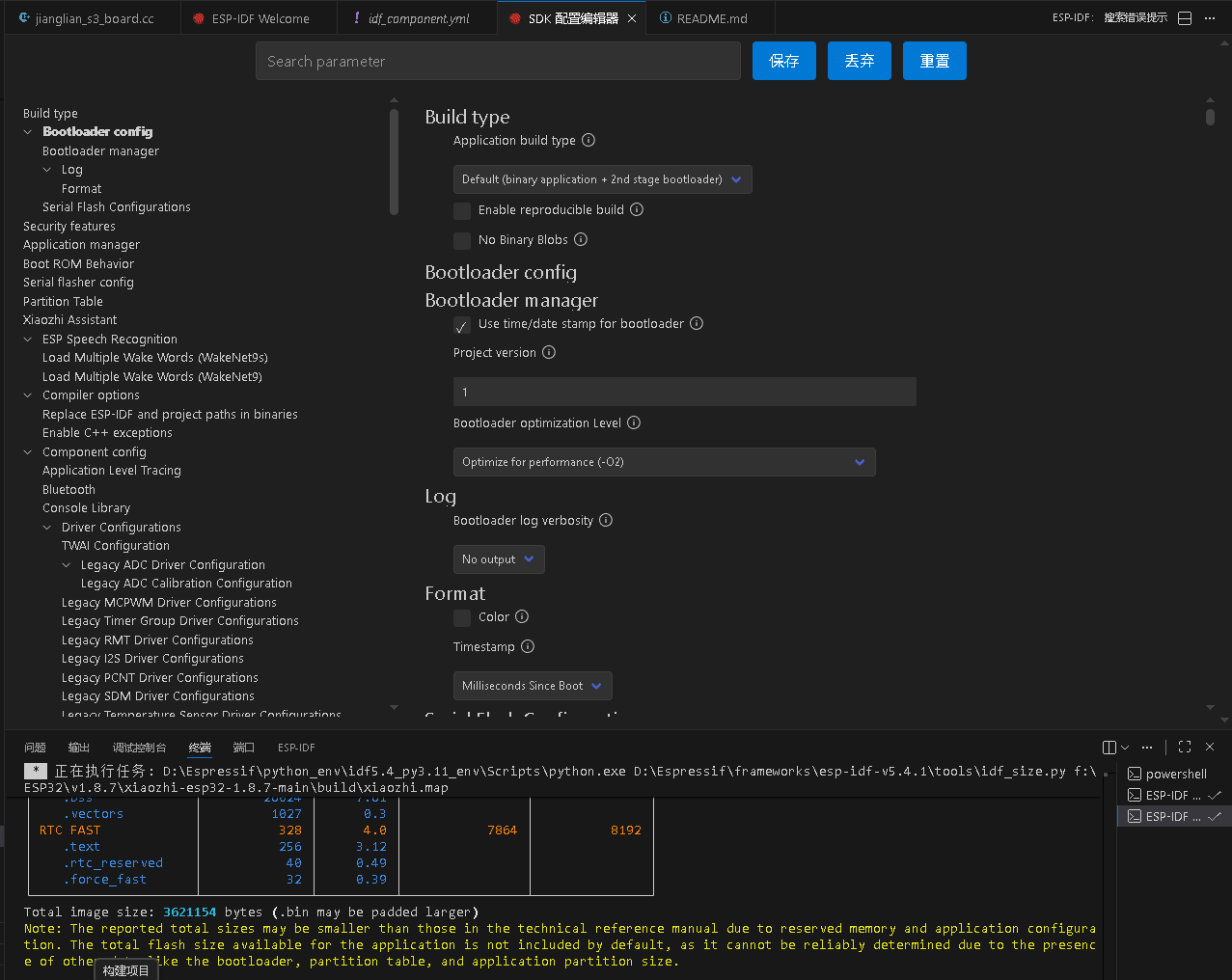Show info for Project version

pyautogui.click(x=549, y=352)
